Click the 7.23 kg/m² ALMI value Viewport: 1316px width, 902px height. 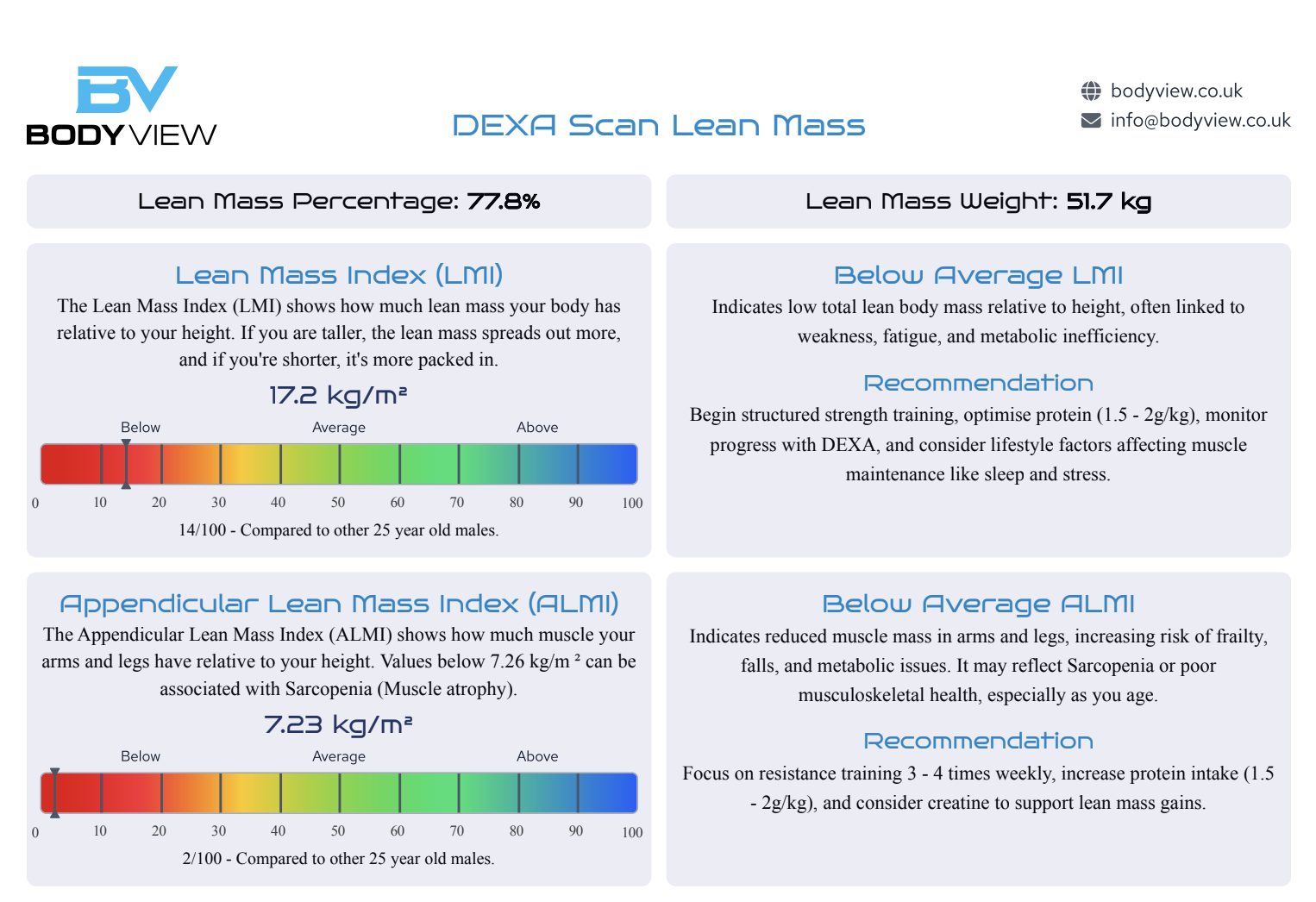tap(338, 724)
